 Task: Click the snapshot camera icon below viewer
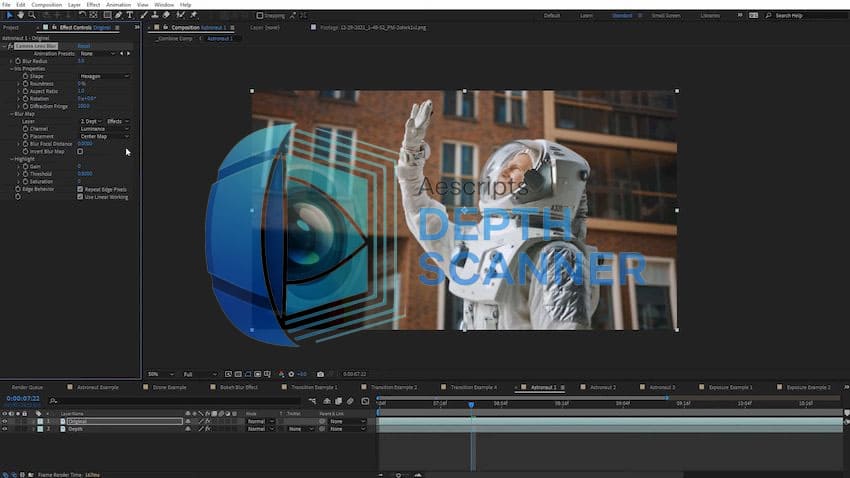coord(320,374)
